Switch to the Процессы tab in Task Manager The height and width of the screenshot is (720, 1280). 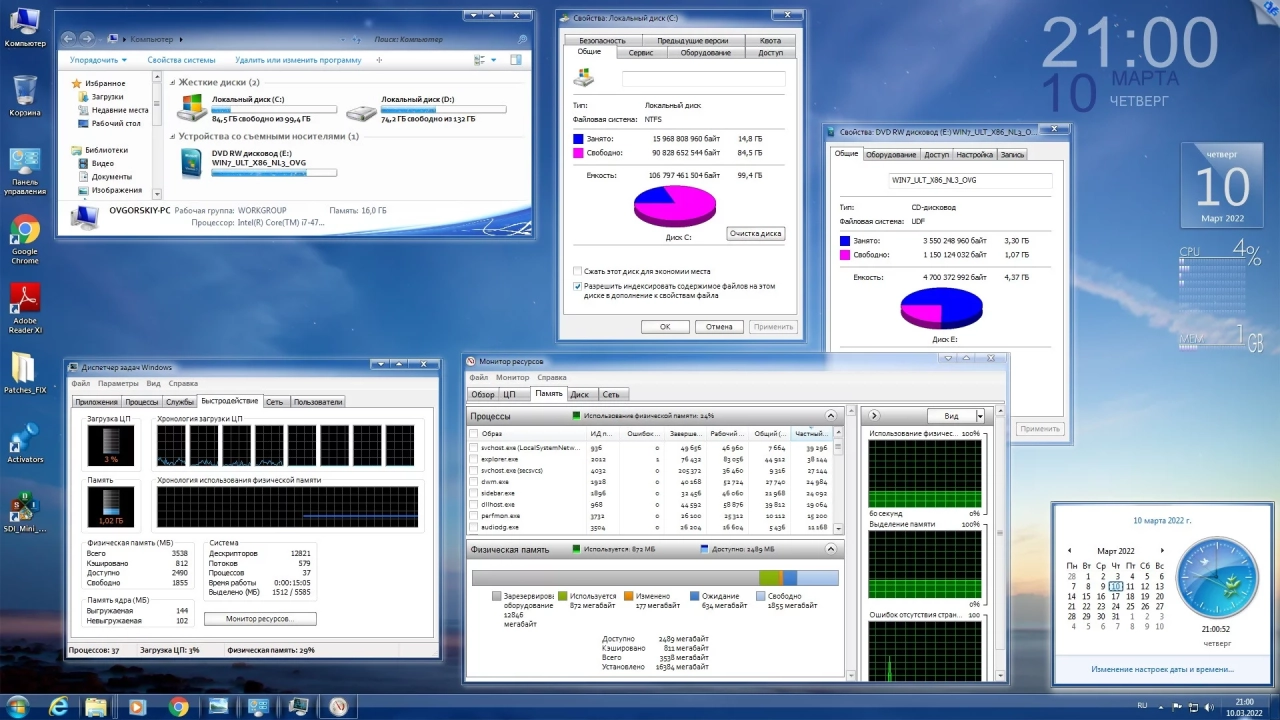coord(142,402)
